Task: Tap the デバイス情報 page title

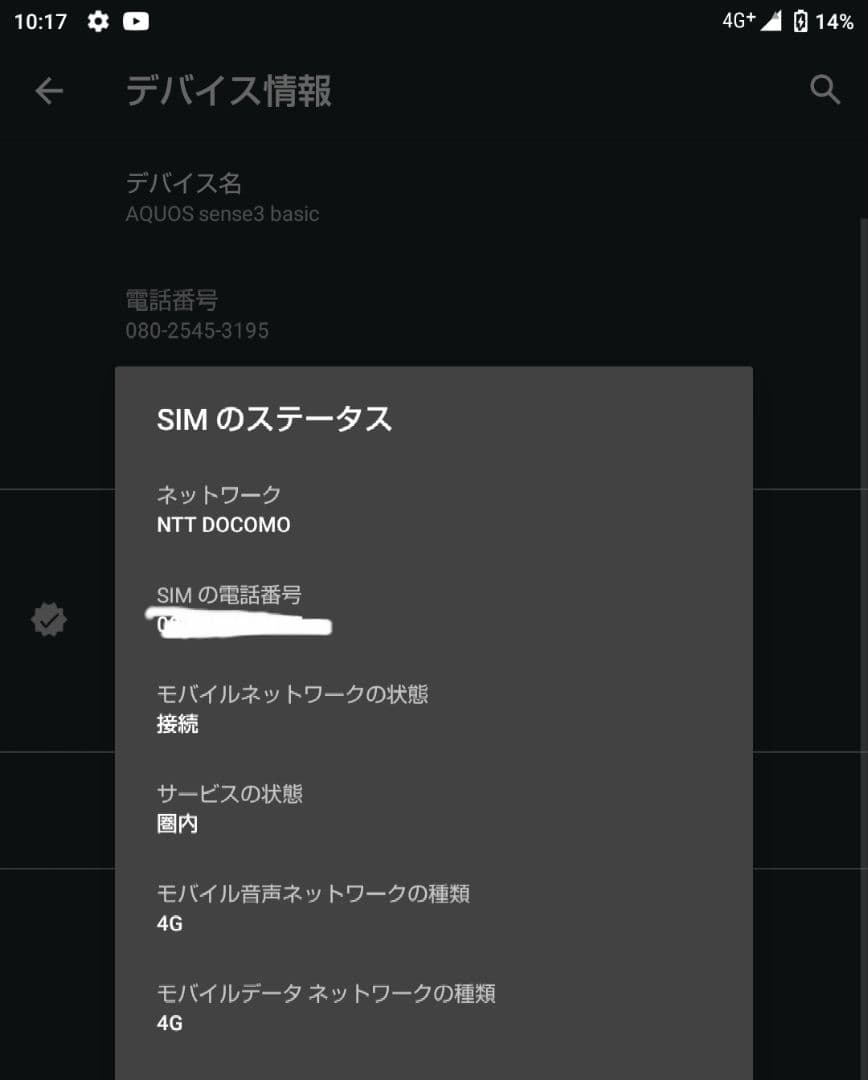Action: tap(229, 91)
